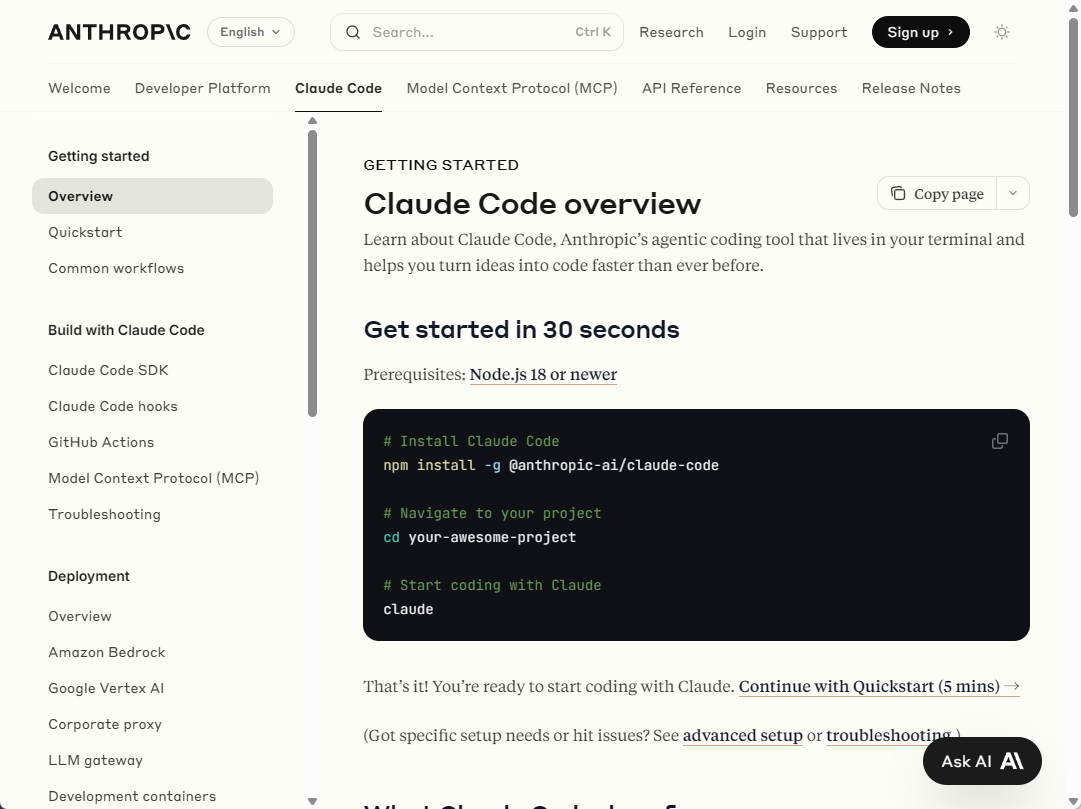Click the Node.js 18 or newer link
This screenshot has width=1081, height=809.
pos(543,374)
